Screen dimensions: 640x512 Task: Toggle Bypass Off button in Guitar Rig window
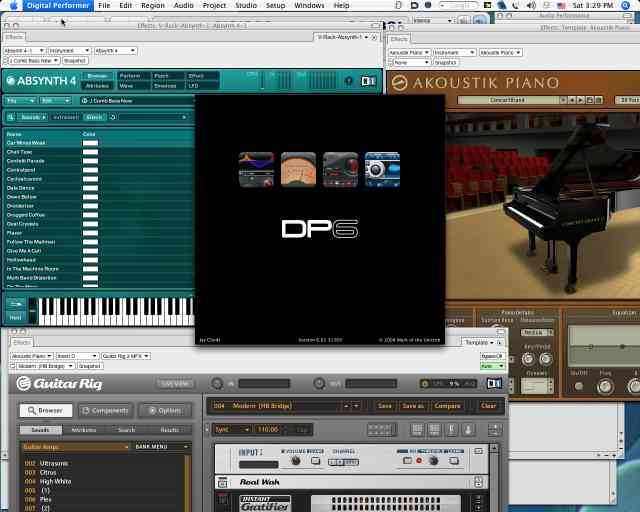[492, 356]
